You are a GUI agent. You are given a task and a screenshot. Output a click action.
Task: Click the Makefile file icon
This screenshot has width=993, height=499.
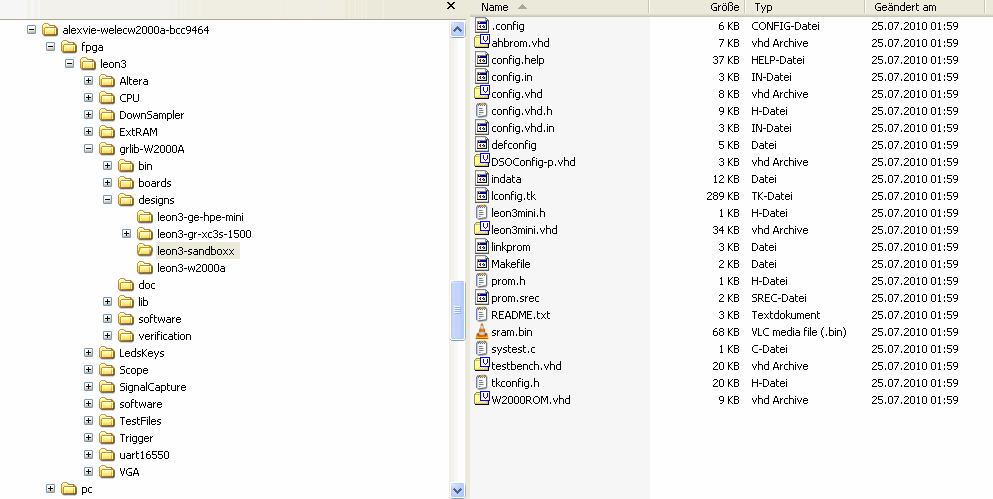482,263
